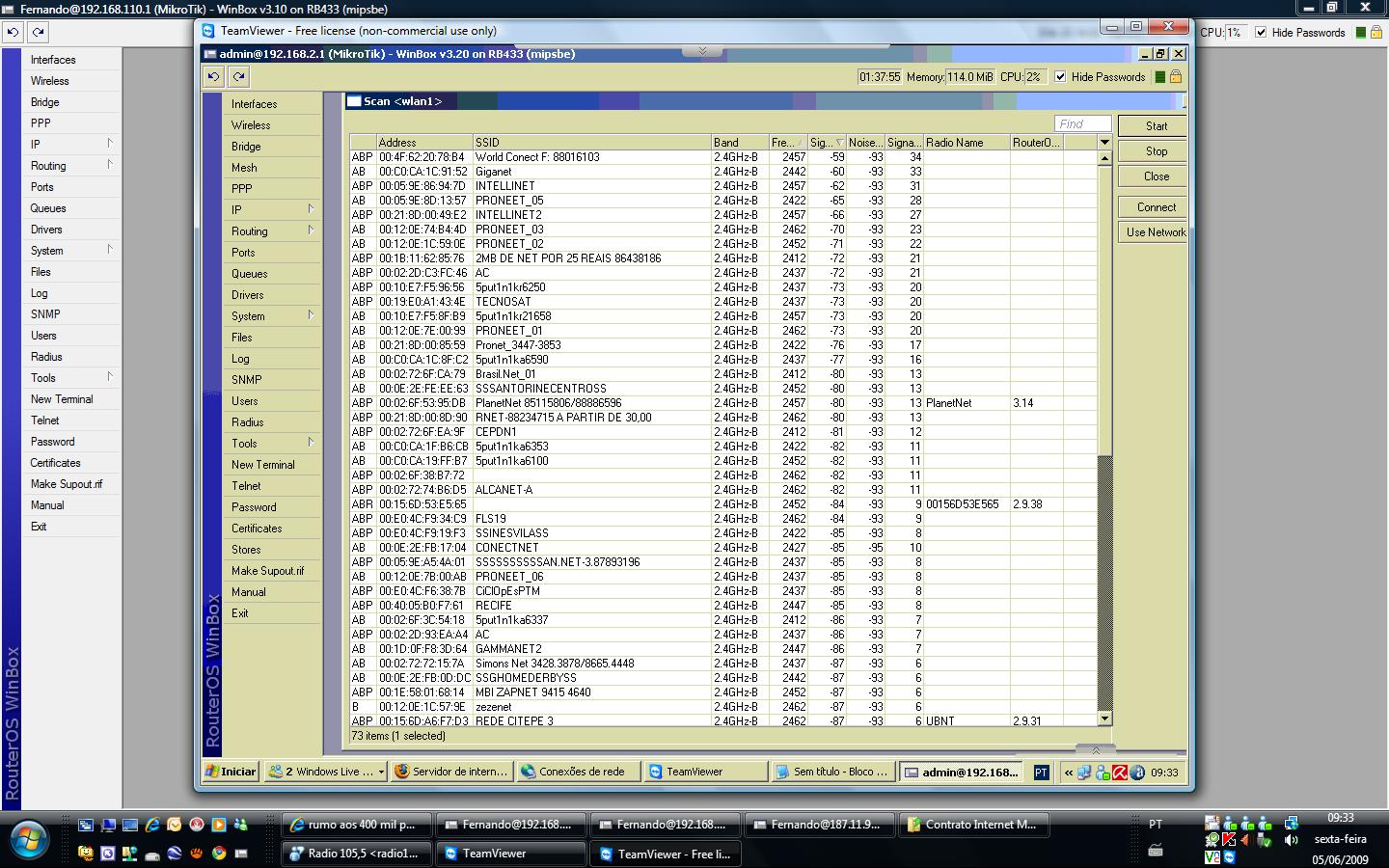Open the media player quick launch icon
Screen dimensions: 1389x868
[x=219, y=825]
